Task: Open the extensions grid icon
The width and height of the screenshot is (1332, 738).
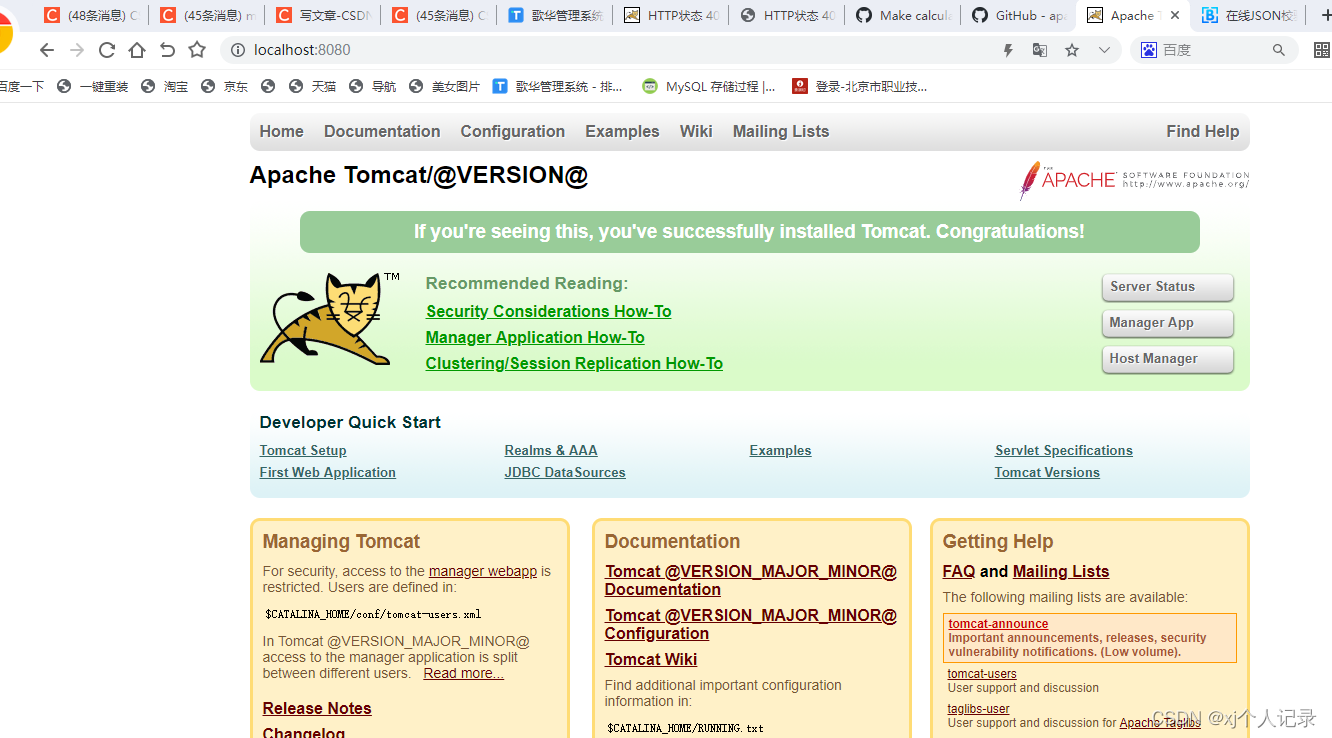Action: click(x=1322, y=50)
